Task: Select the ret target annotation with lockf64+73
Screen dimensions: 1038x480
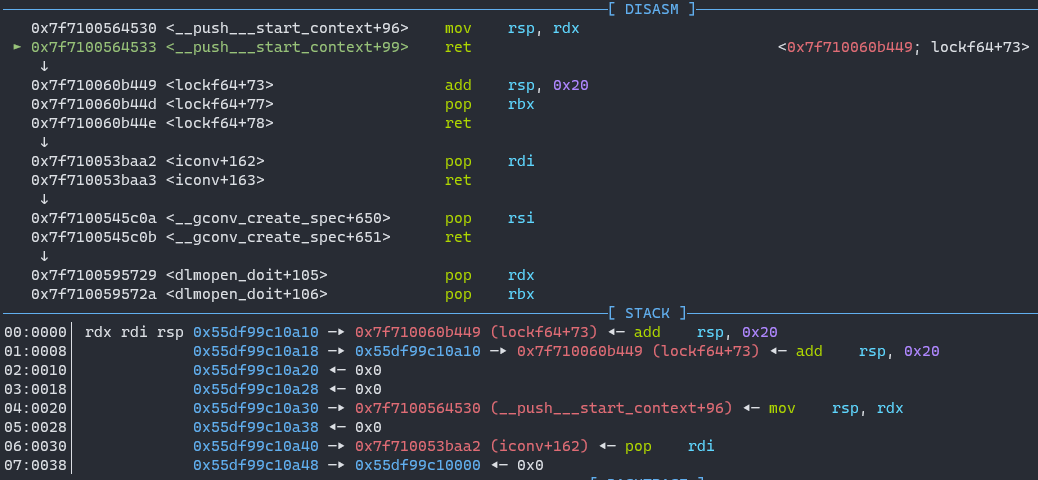Action: (903, 47)
